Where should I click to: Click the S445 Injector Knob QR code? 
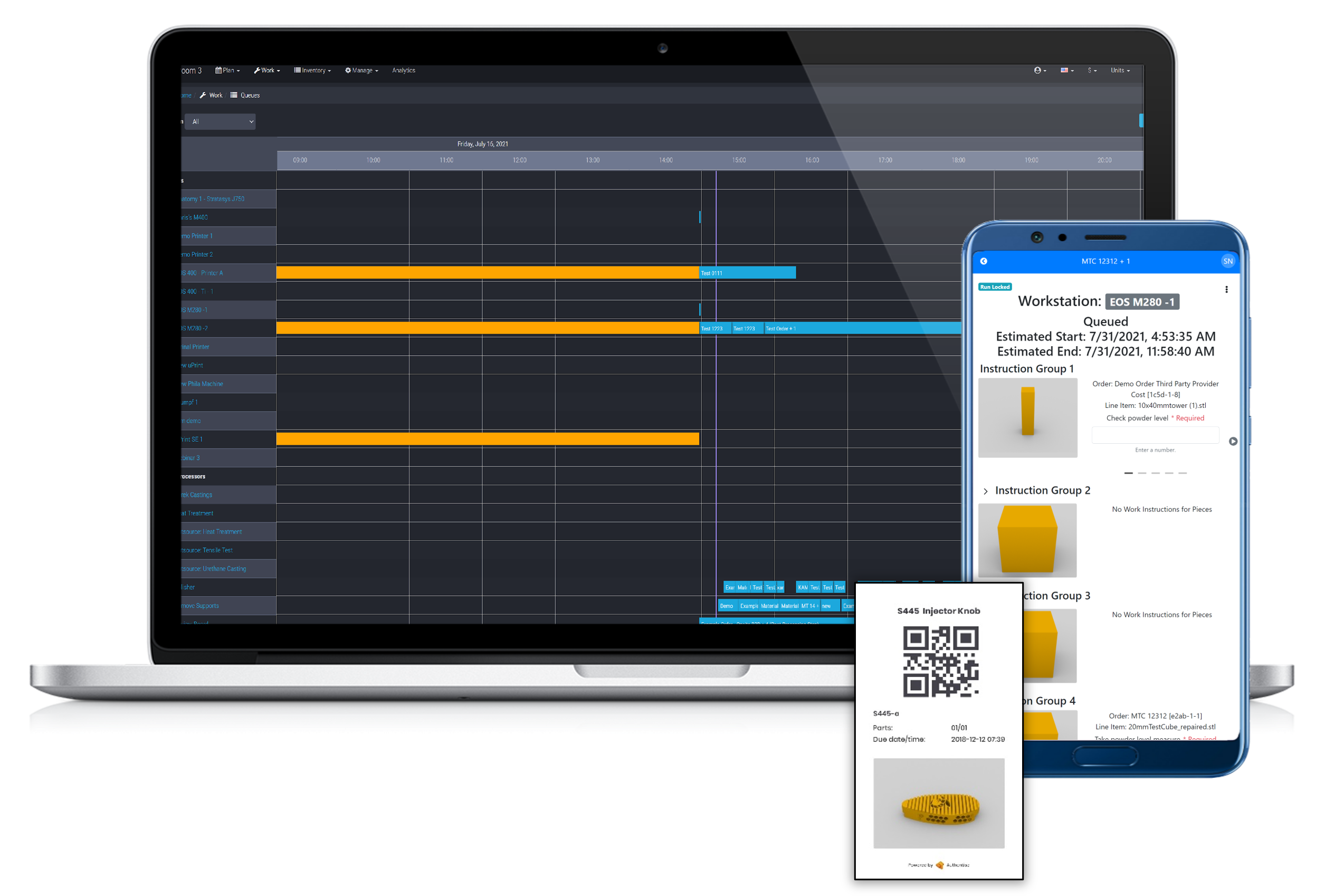click(940, 661)
